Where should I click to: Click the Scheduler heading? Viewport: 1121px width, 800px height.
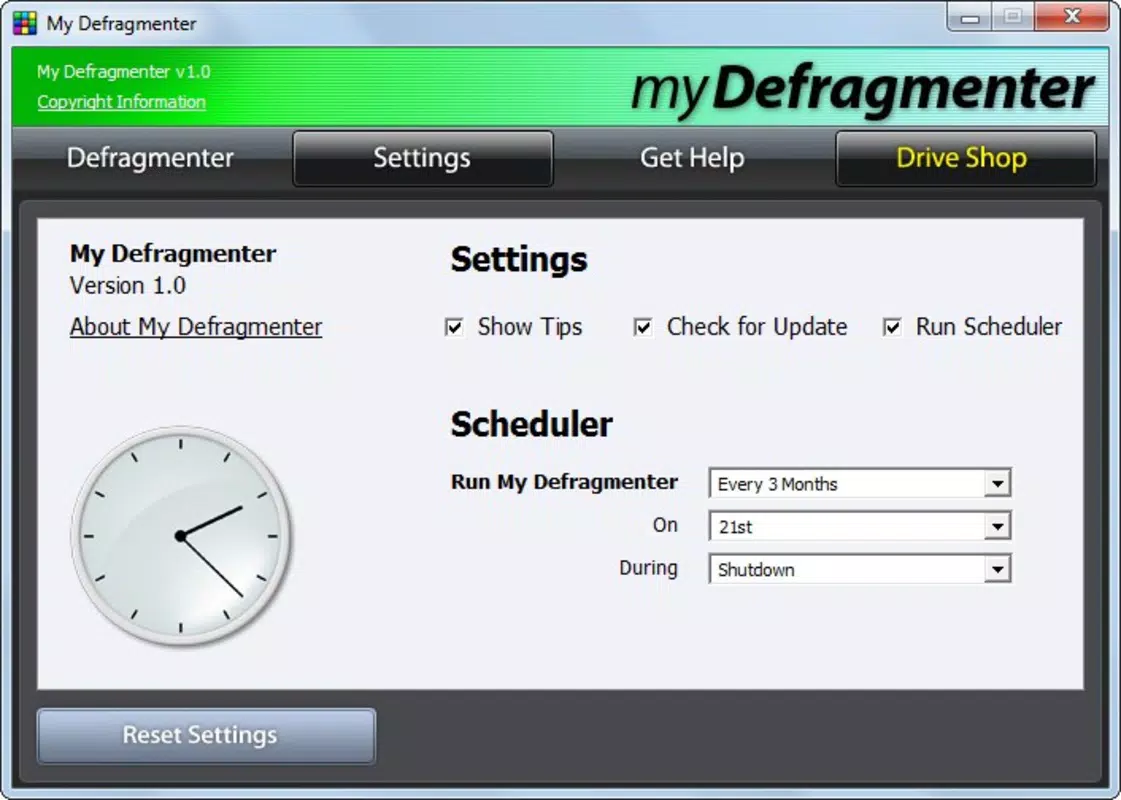pyautogui.click(x=531, y=424)
